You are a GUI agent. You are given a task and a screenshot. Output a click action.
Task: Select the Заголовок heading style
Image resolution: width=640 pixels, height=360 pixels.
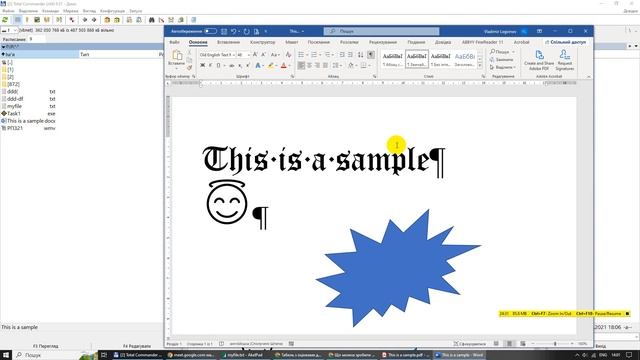[x=464, y=59]
